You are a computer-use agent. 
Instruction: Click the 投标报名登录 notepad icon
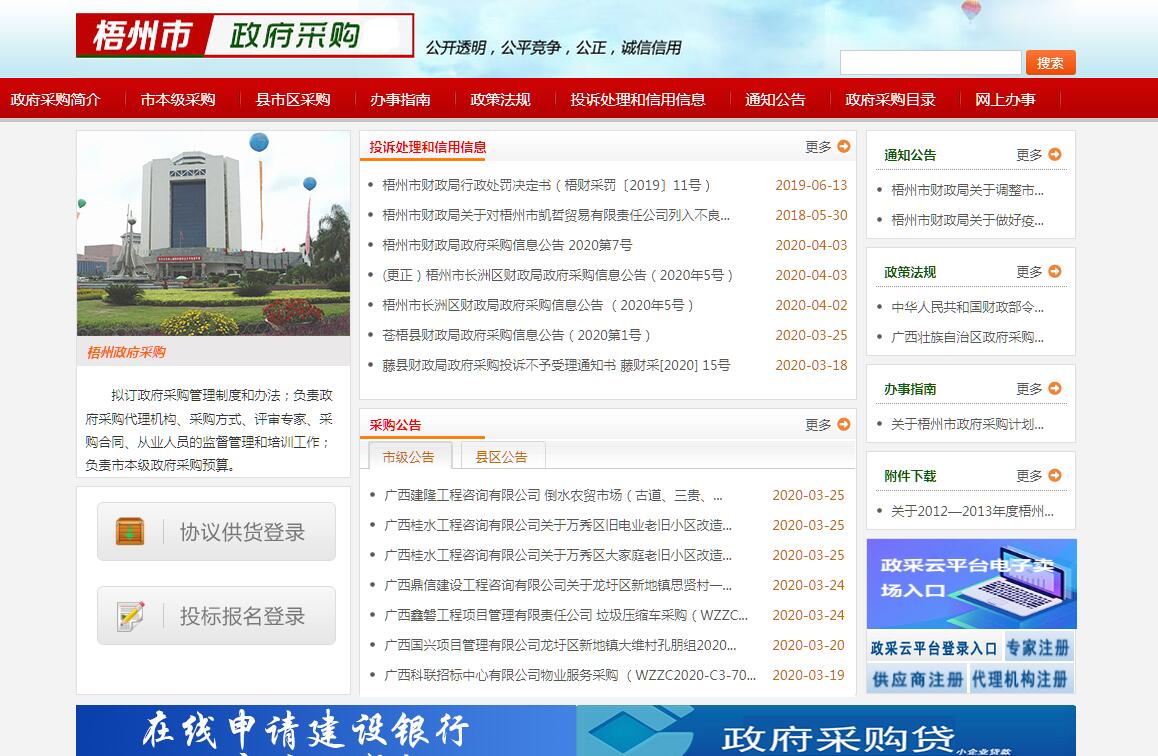point(130,616)
